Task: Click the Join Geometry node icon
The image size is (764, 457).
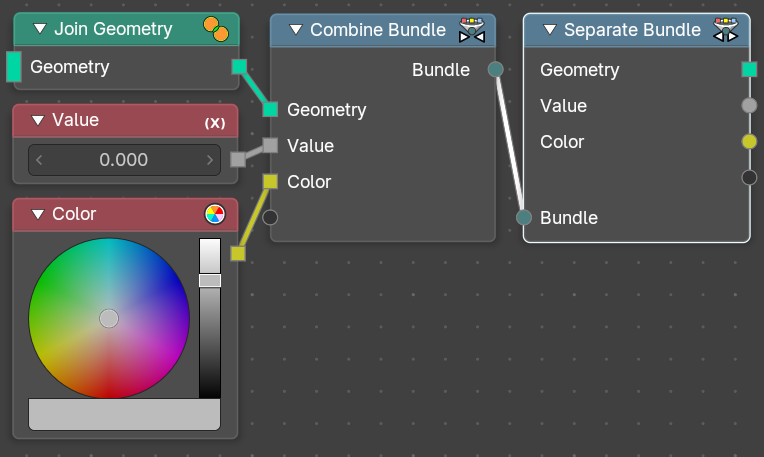Action: [x=216, y=29]
